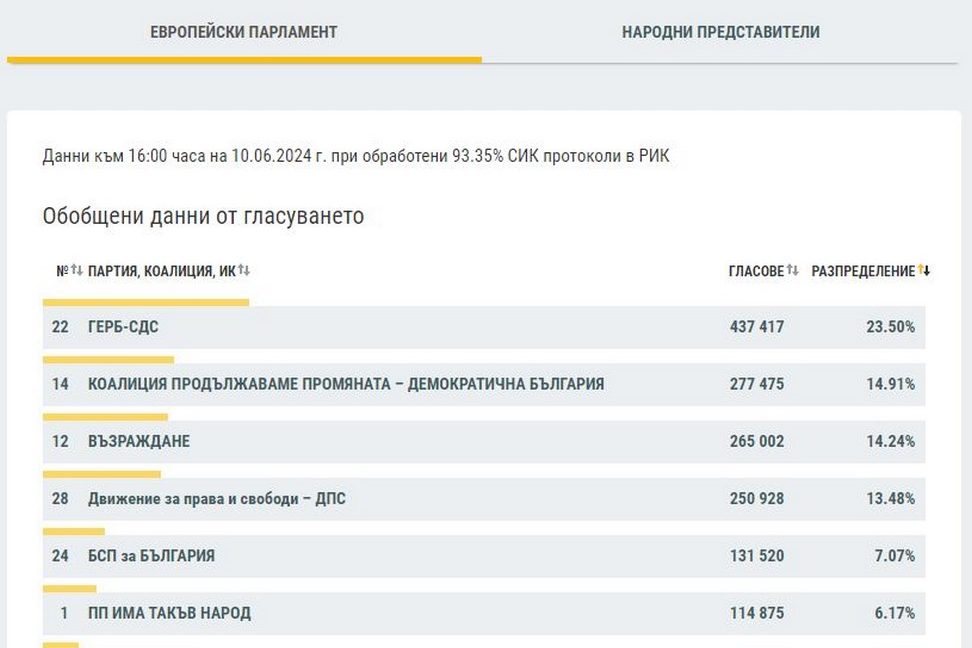Viewport: 972px width, 648px height.
Task: Open КОАЛИЦИЯ ПРОДЪЛЖАВАМЕ ПРОМЯНАТА – ДЕМОКРАТИЧНА БЪЛГАРИЯ row
Action: tap(345, 384)
